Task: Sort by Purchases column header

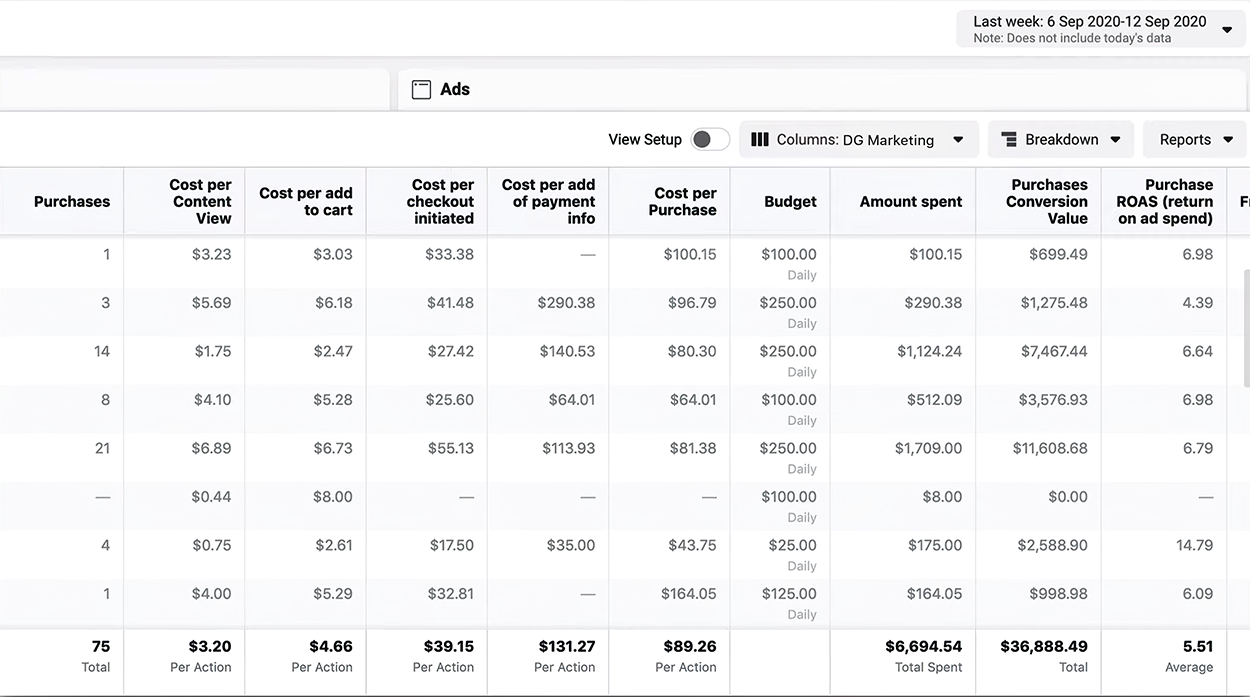Action: point(72,201)
